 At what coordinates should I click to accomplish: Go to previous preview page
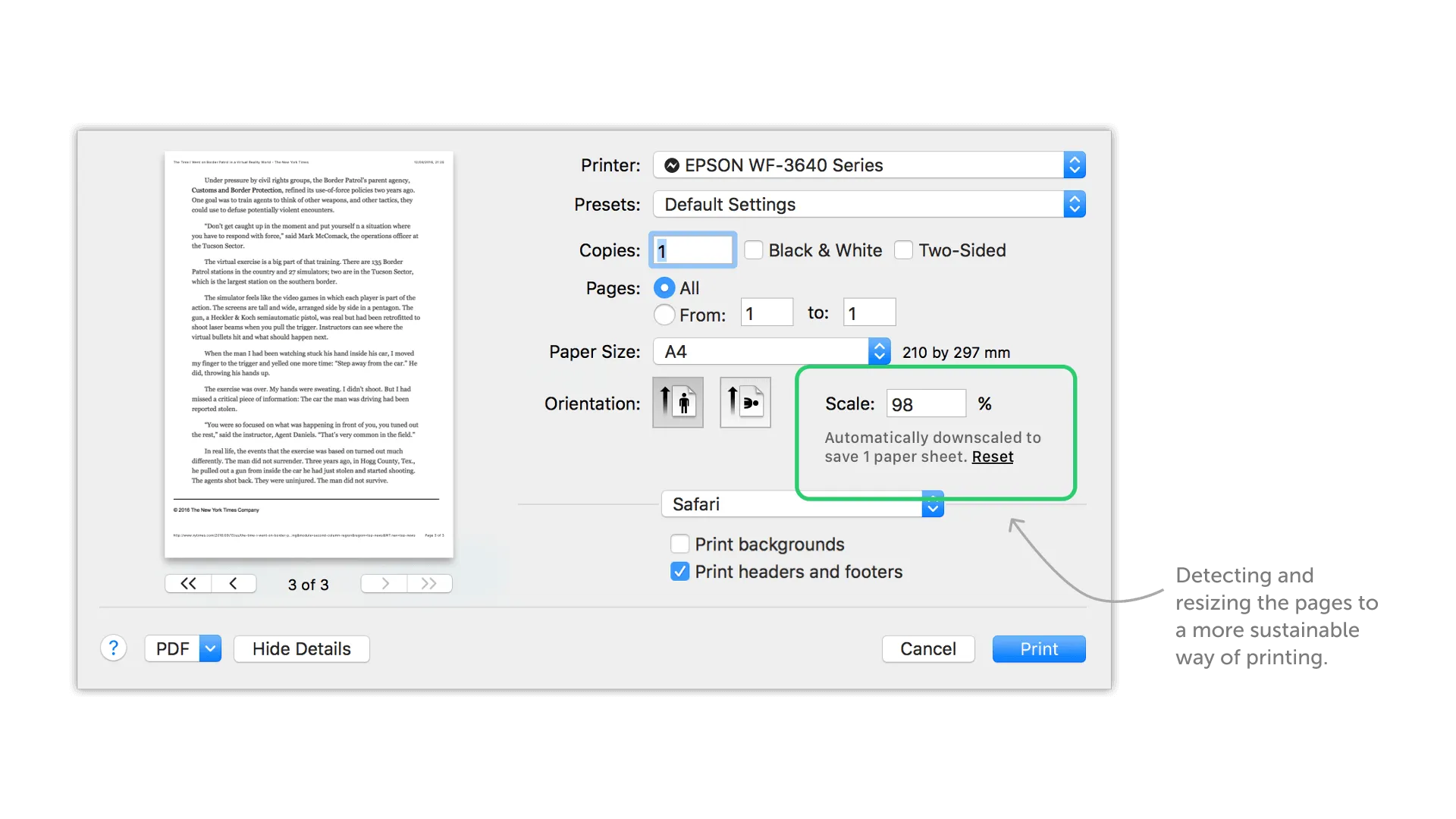click(x=234, y=583)
